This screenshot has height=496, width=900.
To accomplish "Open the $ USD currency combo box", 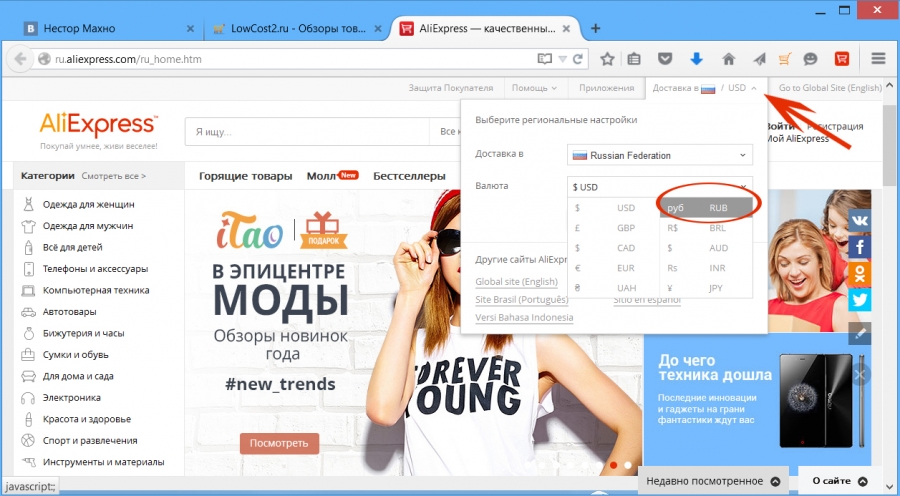I will [660, 187].
